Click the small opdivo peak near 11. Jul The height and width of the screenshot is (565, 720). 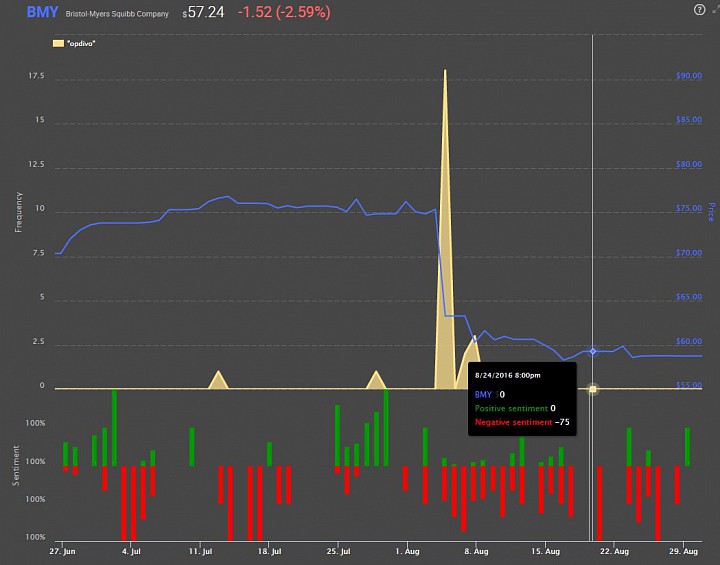pyautogui.click(x=218, y=381)
